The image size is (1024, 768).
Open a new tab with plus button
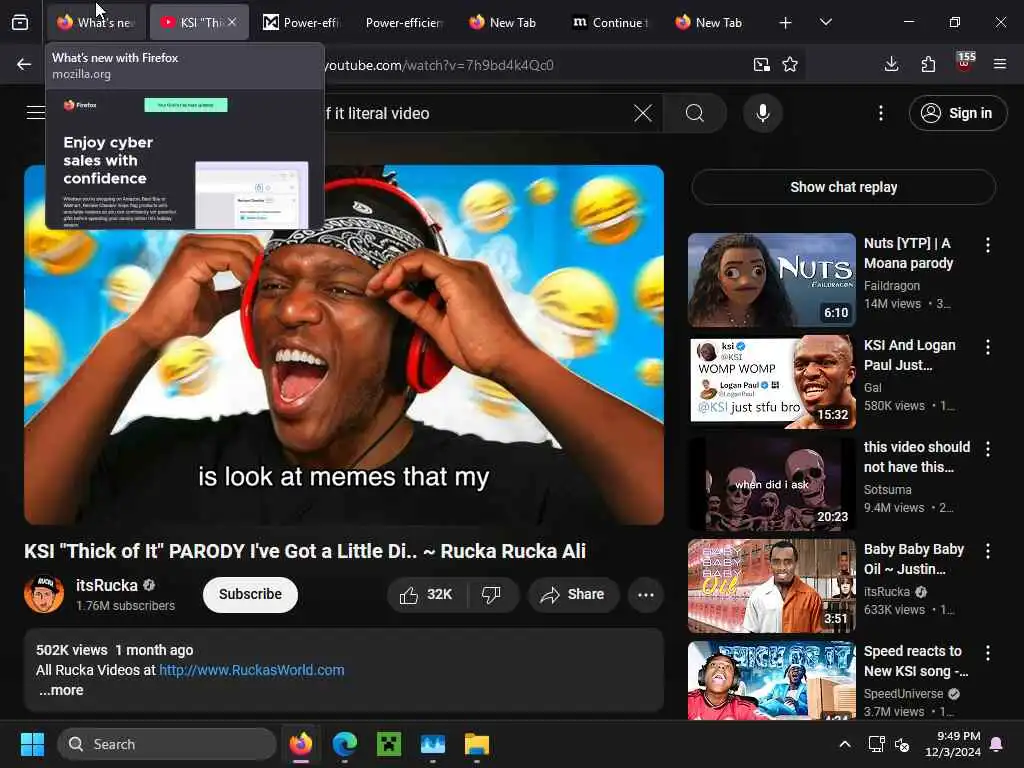click(785, 23)
